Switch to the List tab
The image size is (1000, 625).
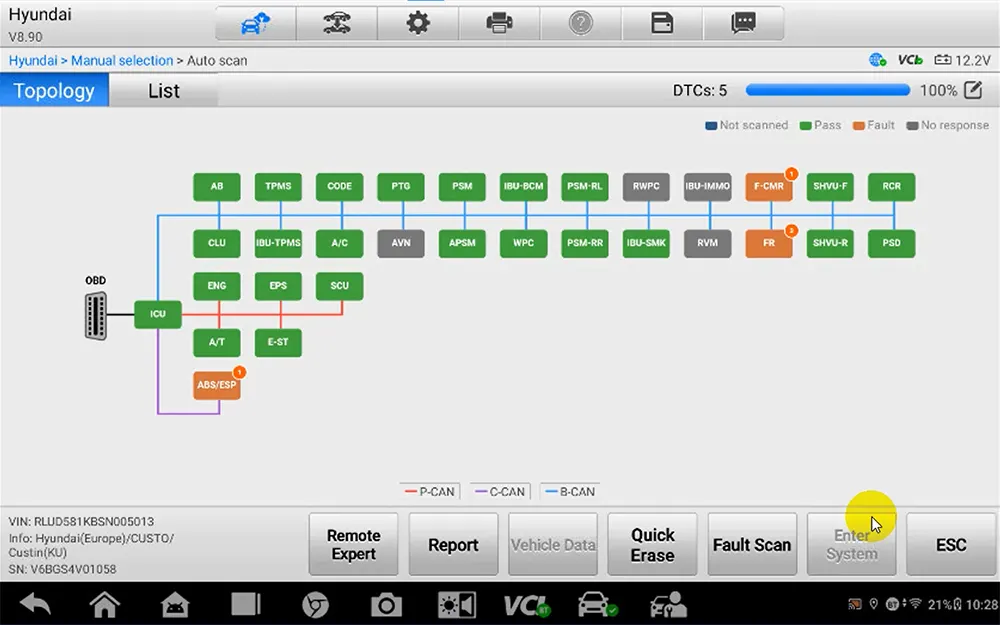164,91
